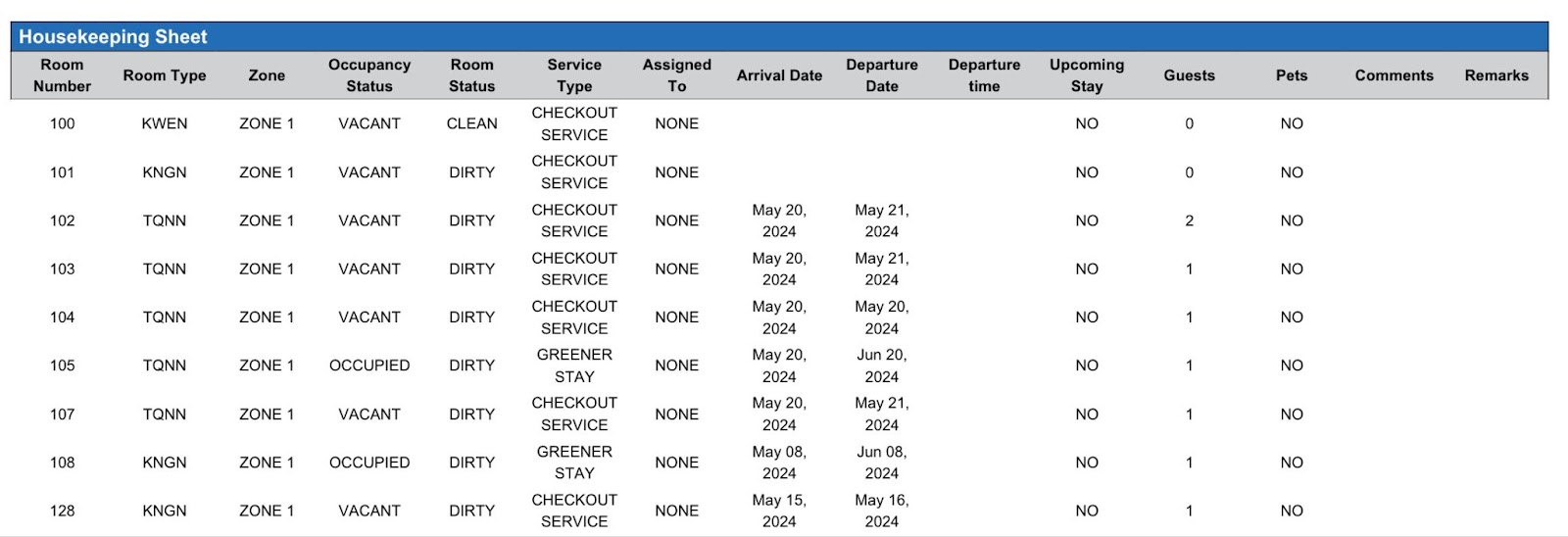
Task: Select room number 100 cell
Action: coord(62,123)
